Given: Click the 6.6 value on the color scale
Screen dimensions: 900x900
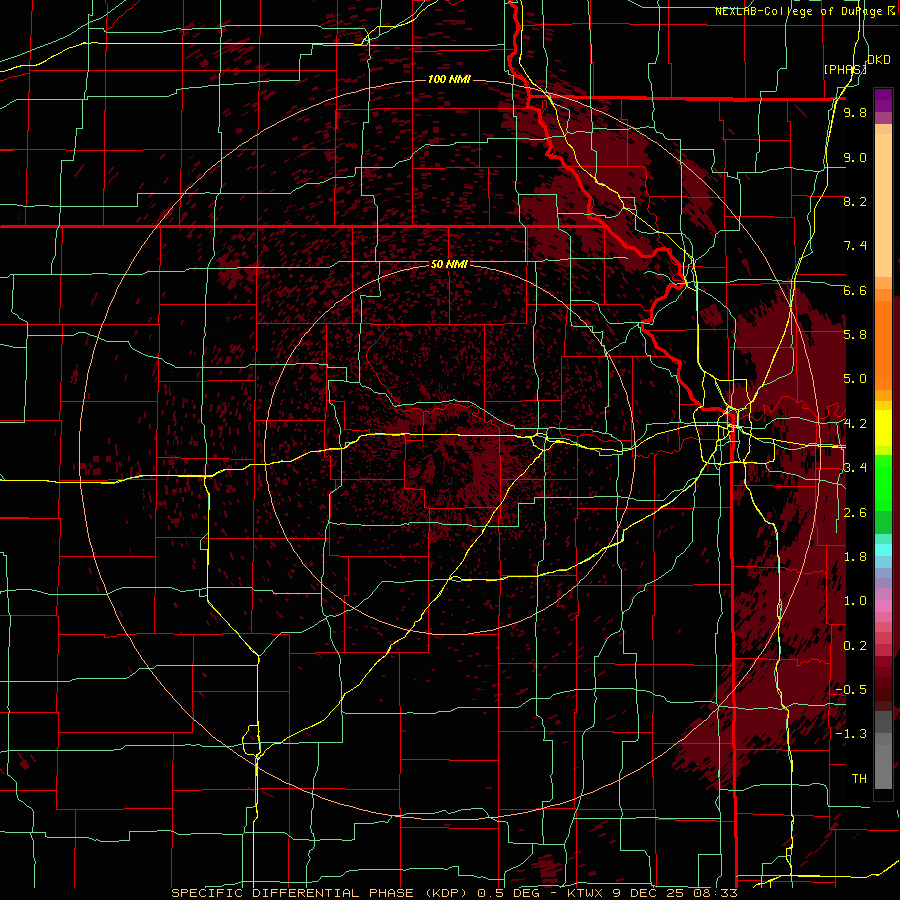Looking at the screenshot, I should pyautogui.click(x=855, y=291).
